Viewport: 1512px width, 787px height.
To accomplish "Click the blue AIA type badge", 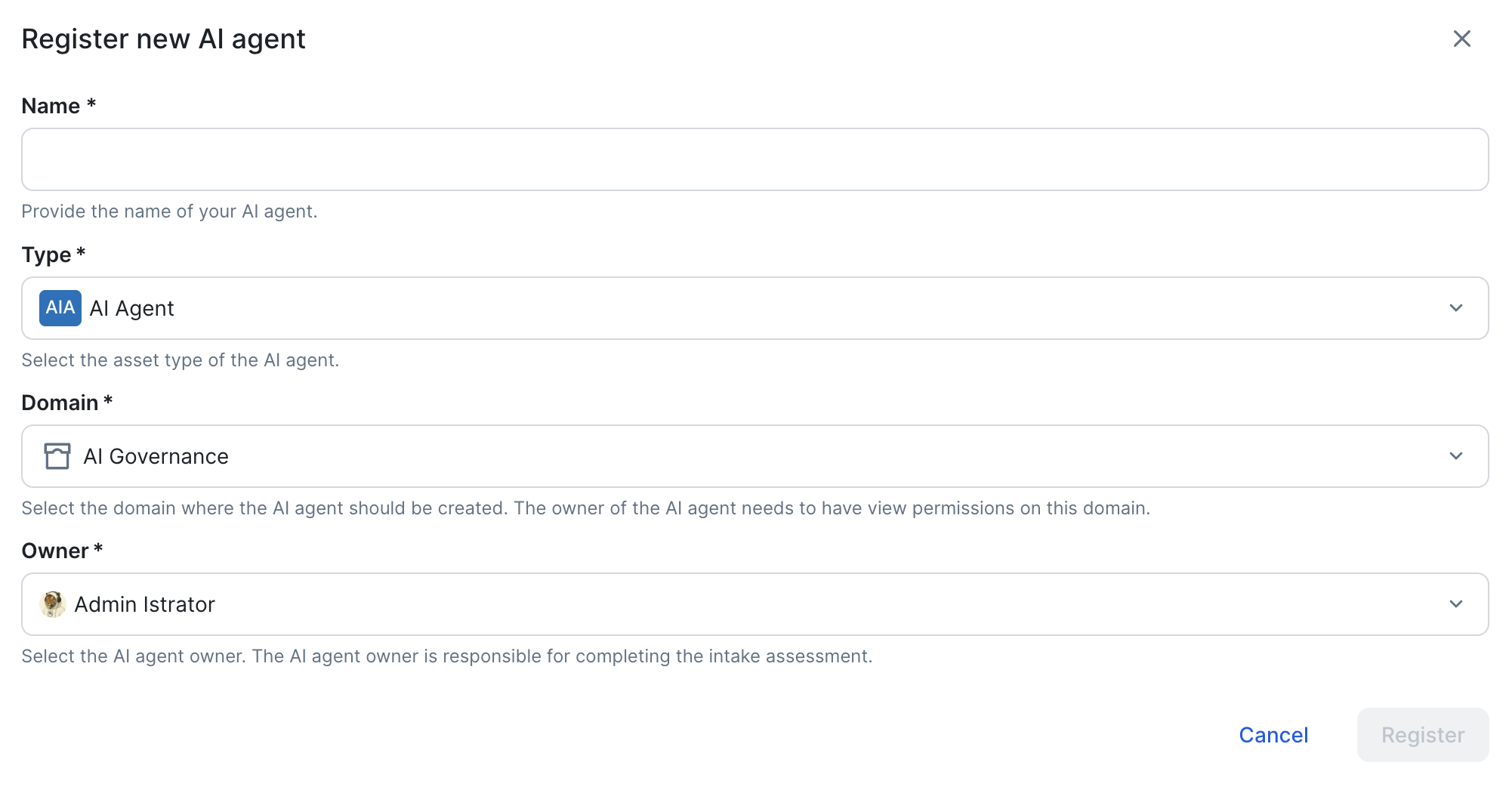I will (x=60, y=308).
